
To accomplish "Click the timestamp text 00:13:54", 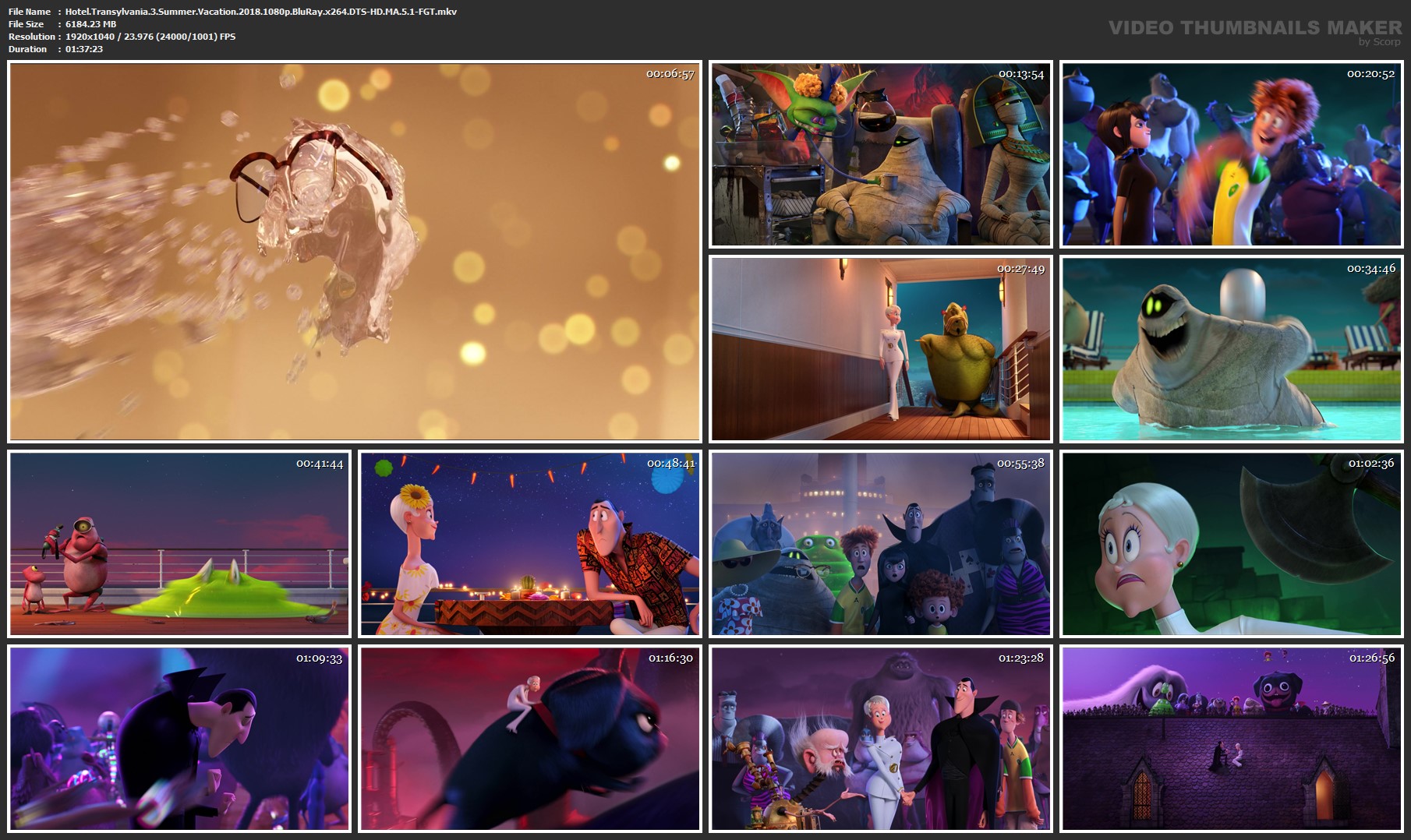I will [1021, 74].
